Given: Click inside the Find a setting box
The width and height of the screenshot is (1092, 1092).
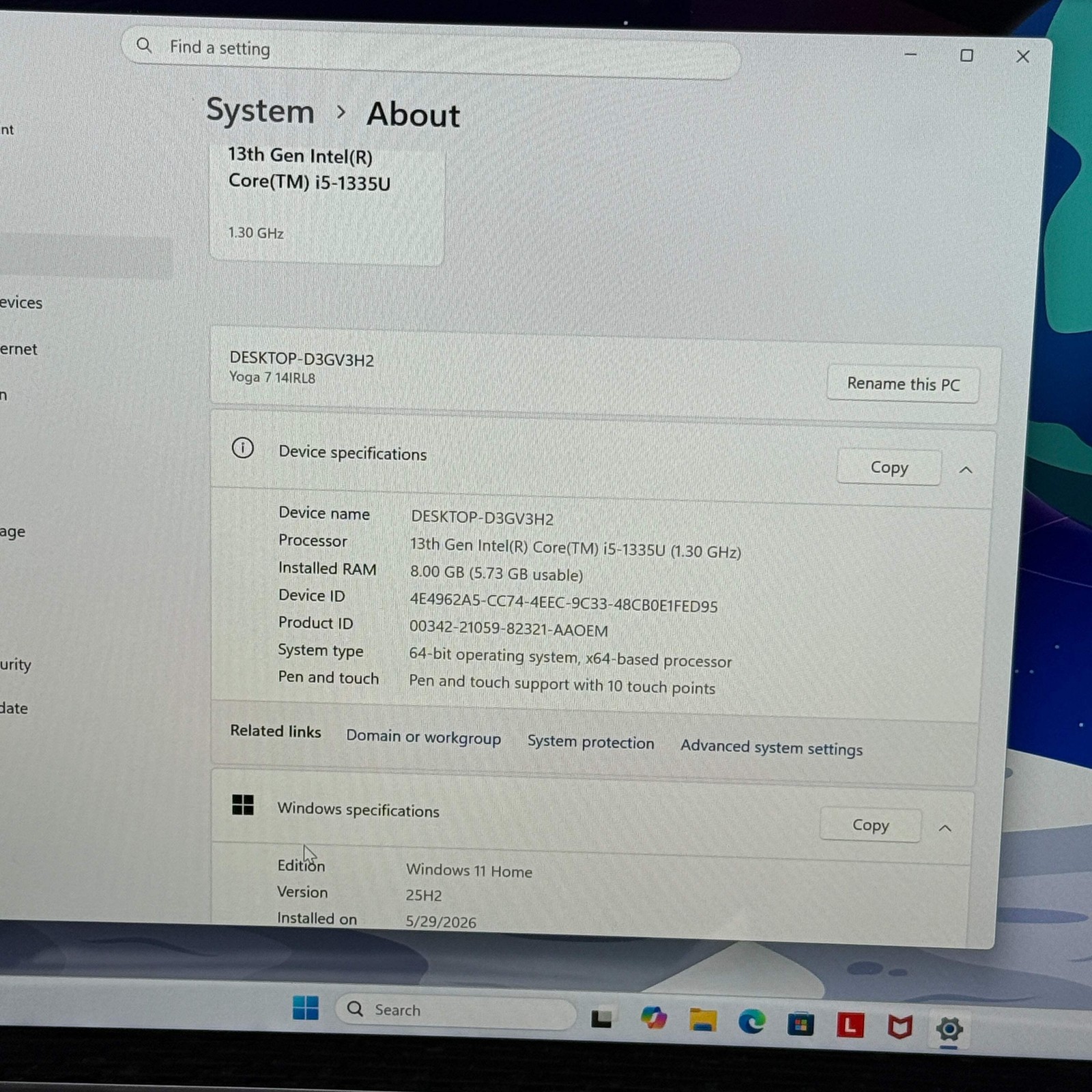Looking at the screenshot, I should [431, 53].
